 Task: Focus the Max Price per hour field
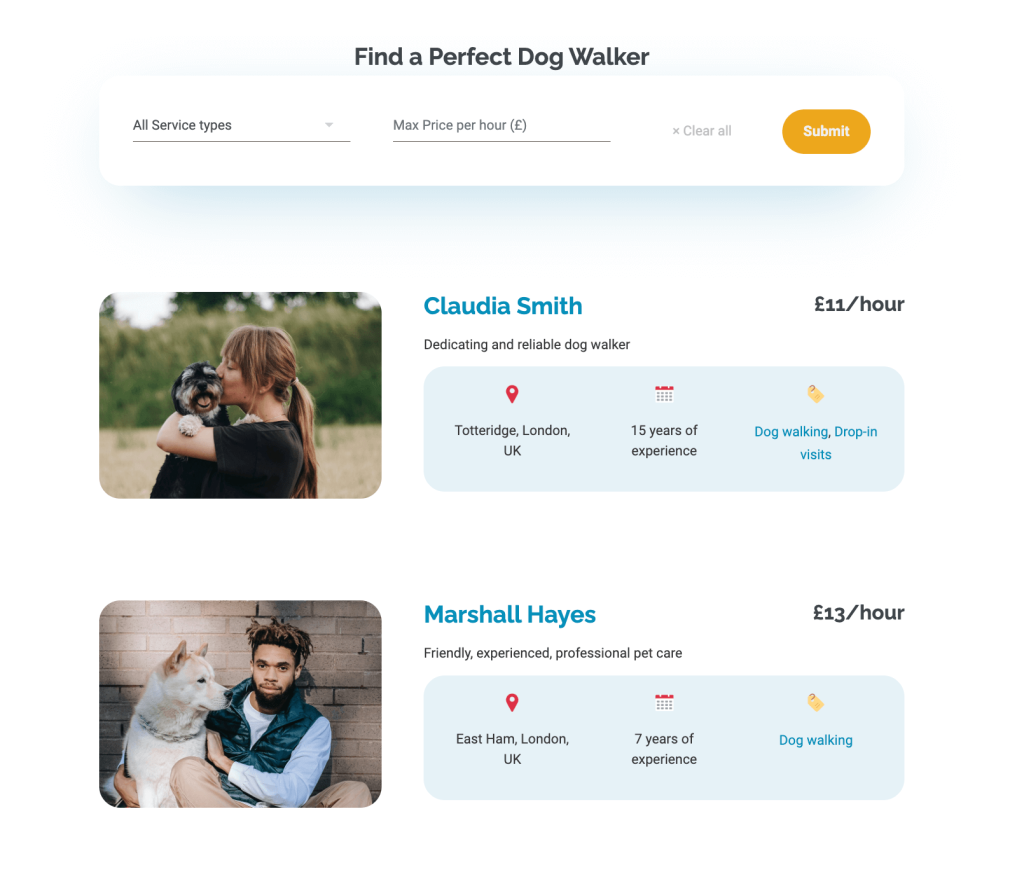point(502,125)
